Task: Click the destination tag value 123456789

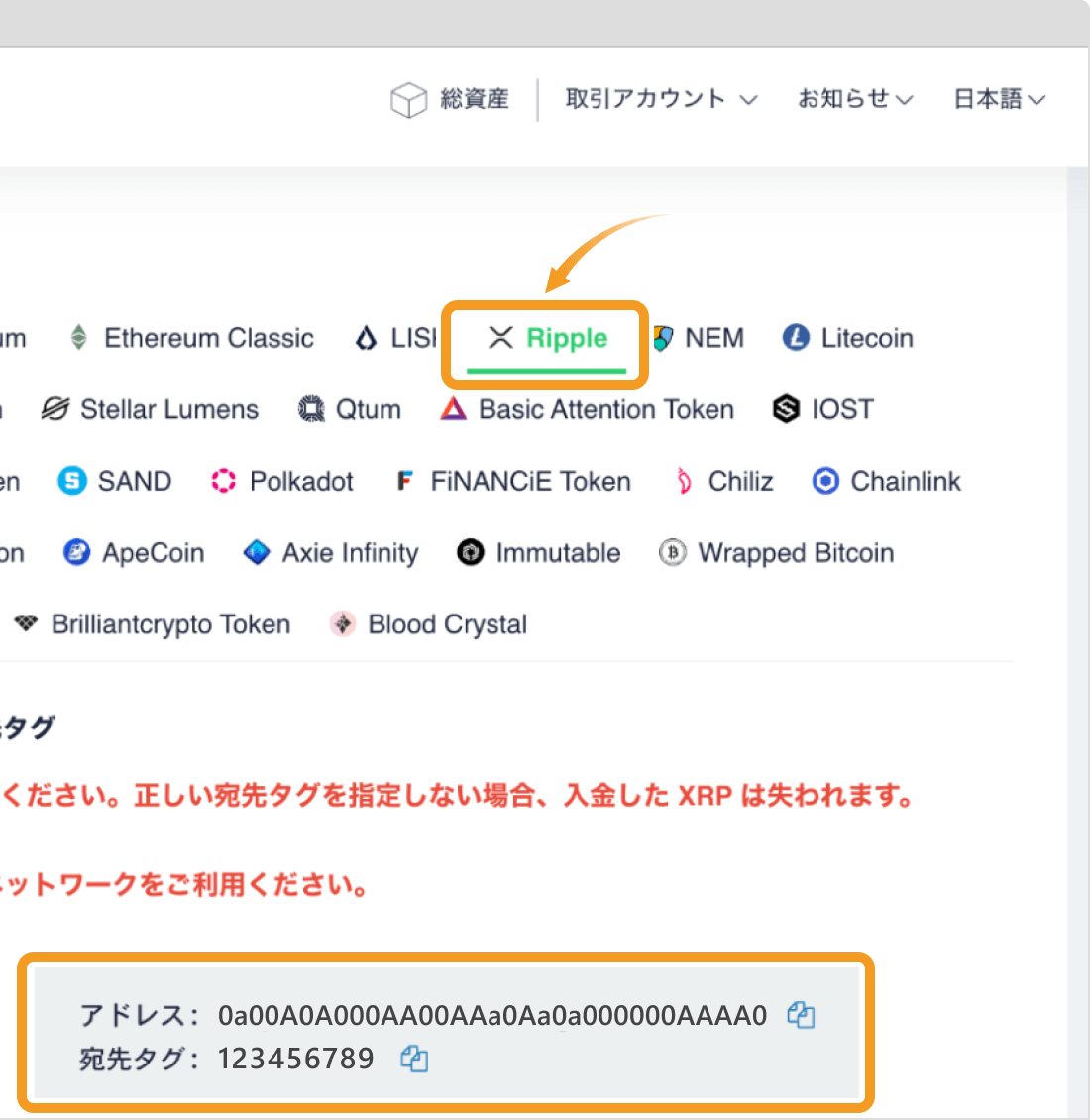Action: (x=295, y=1058)
